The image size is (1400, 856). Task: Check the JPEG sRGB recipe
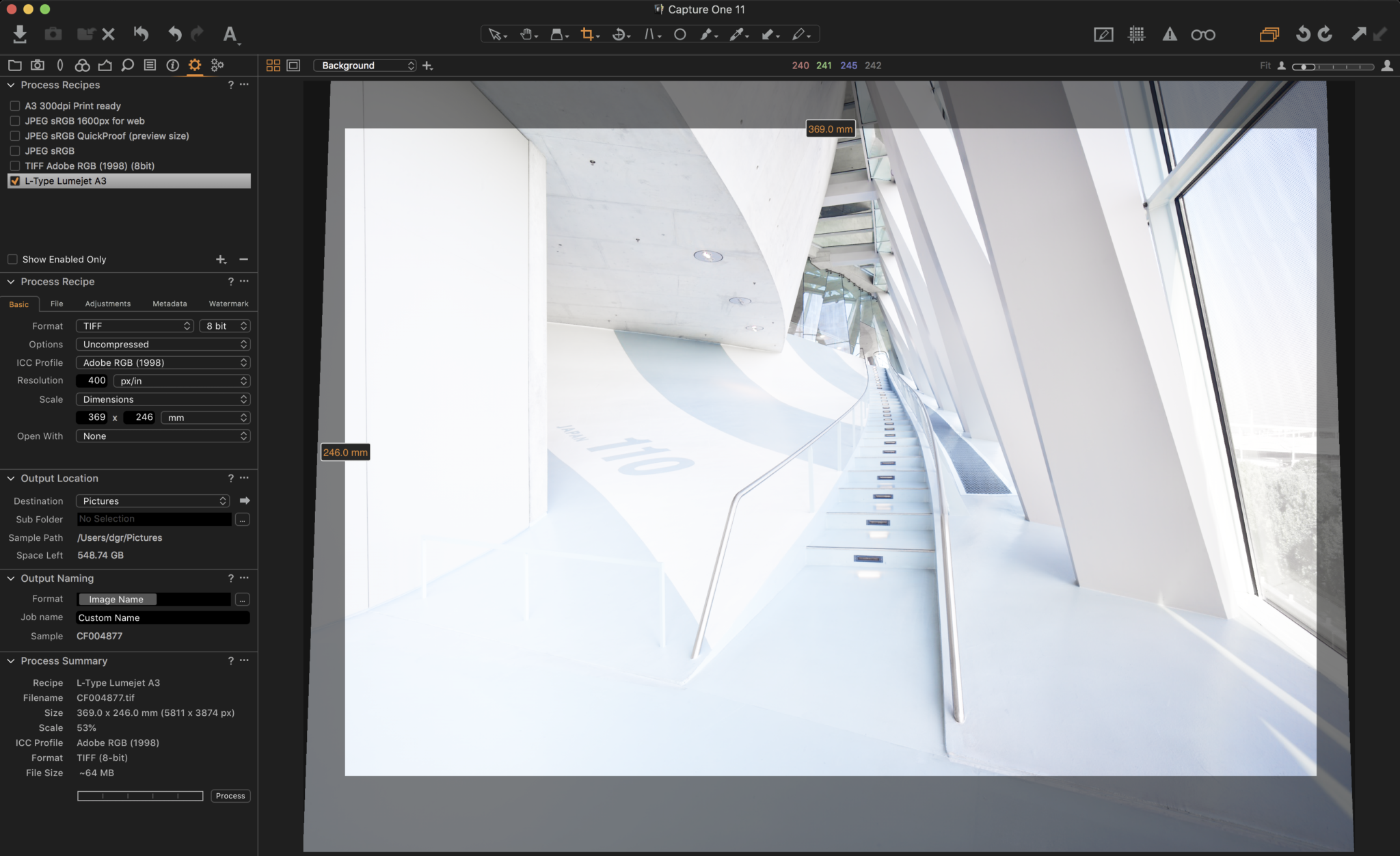pyautogui.click(x=14, y=150)
